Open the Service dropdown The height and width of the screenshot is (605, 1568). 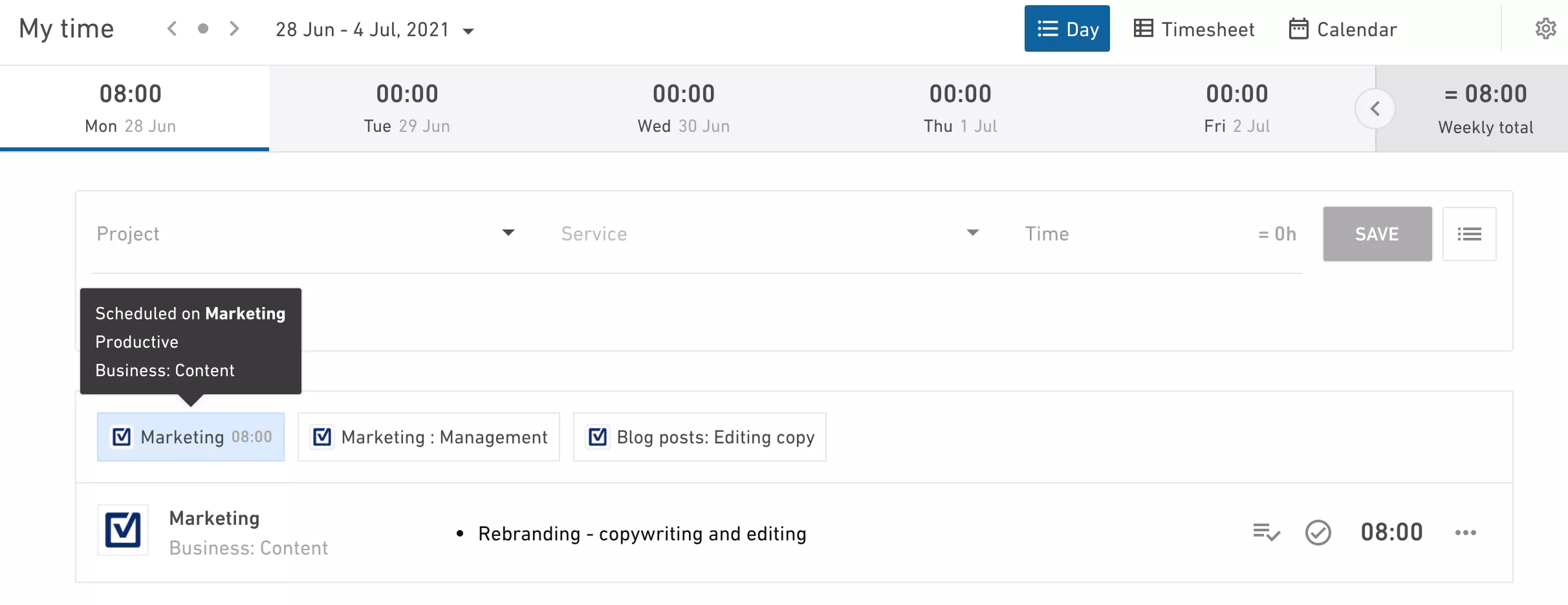(770, 234)
